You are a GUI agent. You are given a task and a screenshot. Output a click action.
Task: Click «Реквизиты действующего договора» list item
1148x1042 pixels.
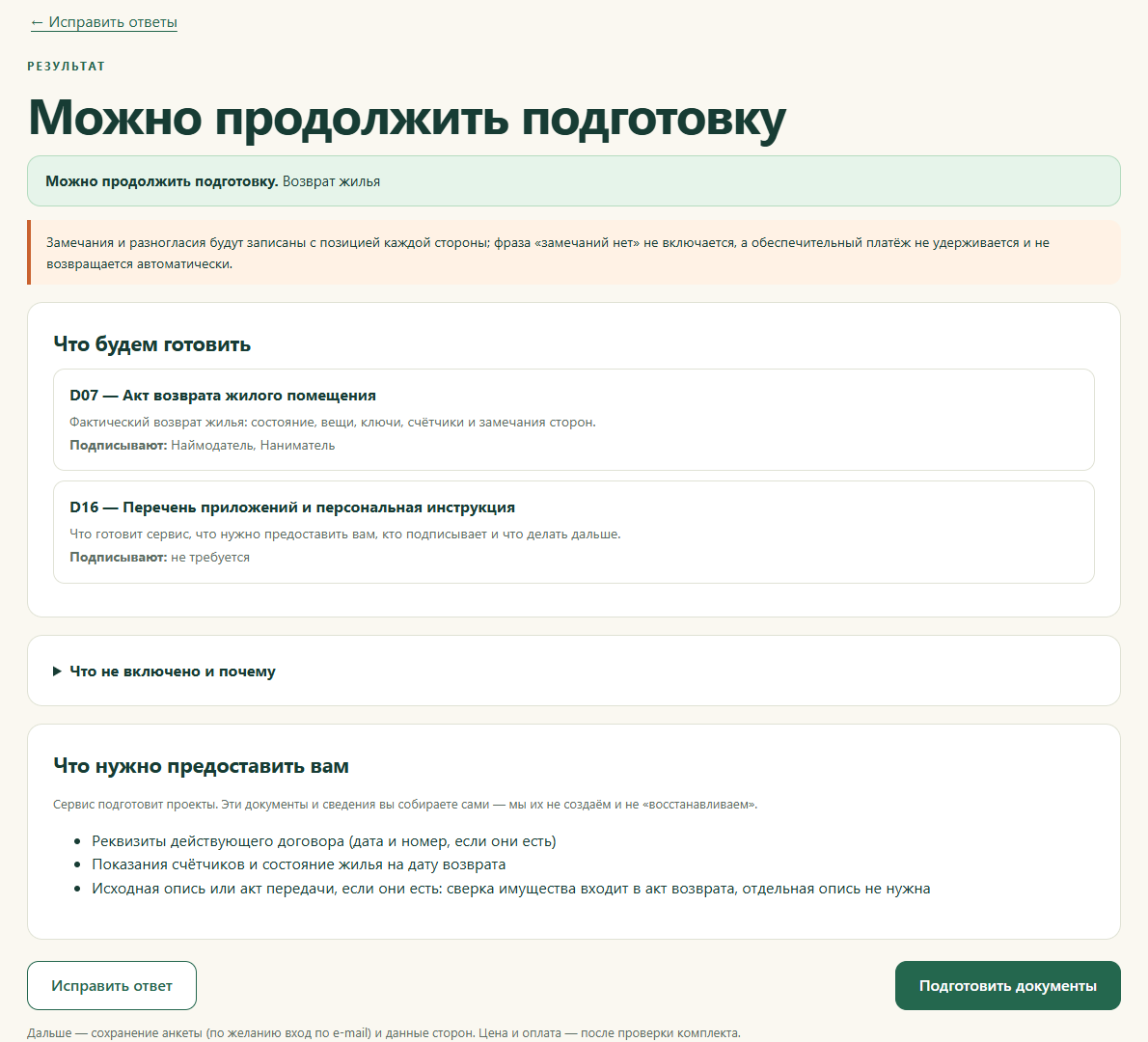click(323, 841)
